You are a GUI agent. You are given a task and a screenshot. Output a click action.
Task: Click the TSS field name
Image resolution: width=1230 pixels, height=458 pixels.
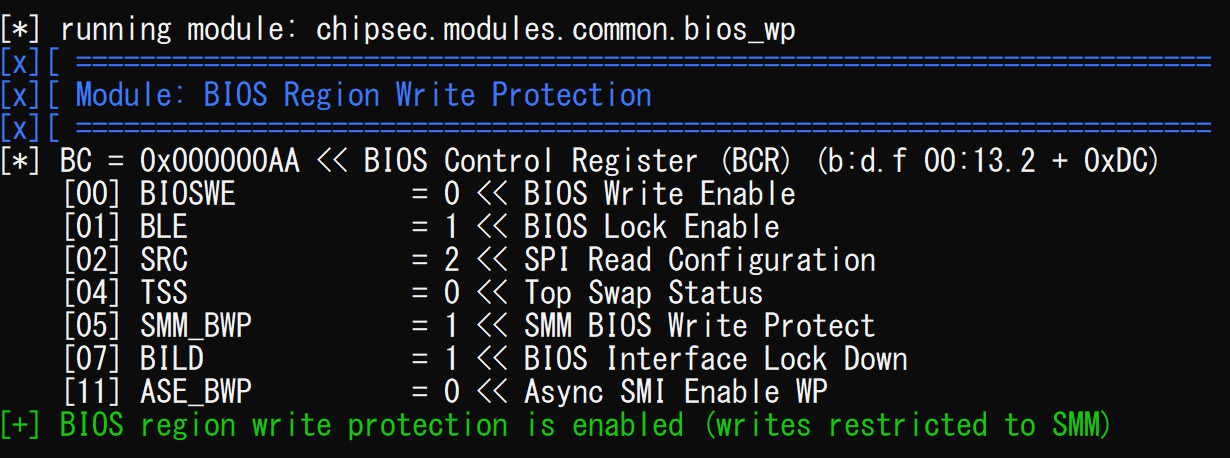coord(164,293)
